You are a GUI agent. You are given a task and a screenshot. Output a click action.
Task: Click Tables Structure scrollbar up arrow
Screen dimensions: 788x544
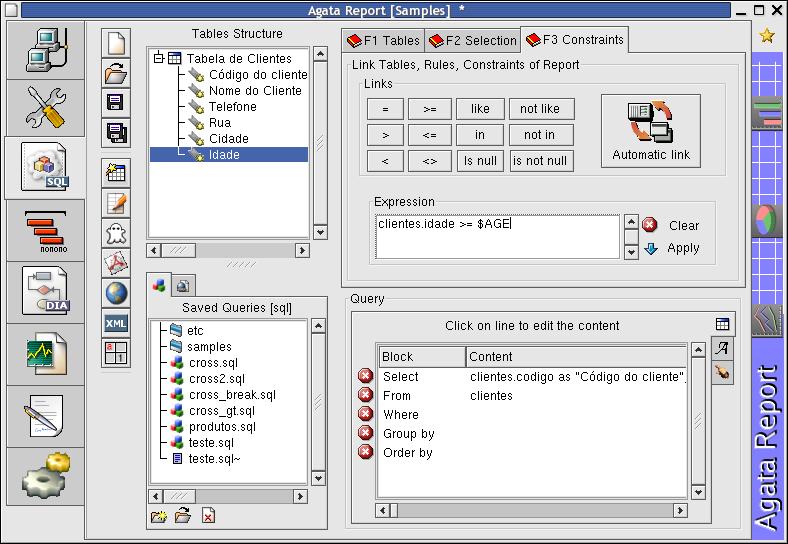click(320, 54)
